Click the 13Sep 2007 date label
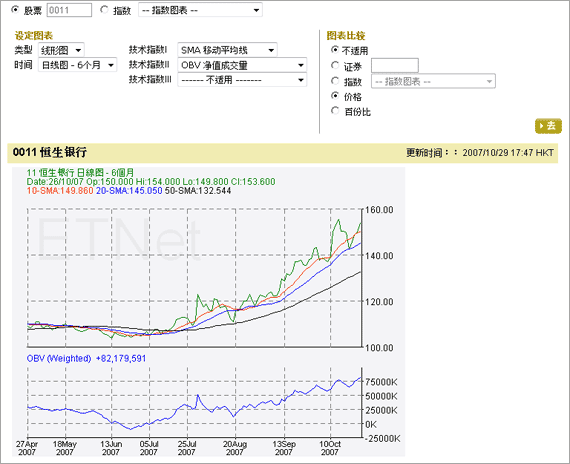The width and height of the screenshot is (570, 464). [x=284, y=448]
